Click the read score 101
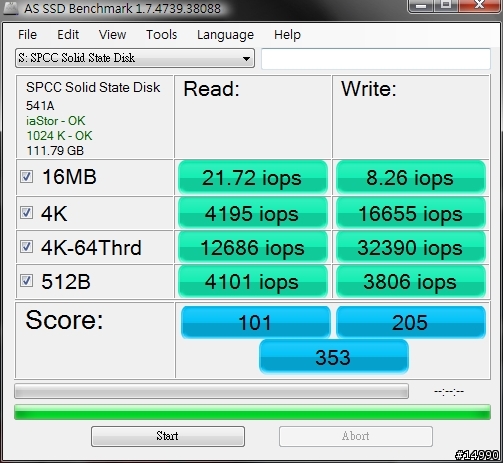 [x=255, y=322]
